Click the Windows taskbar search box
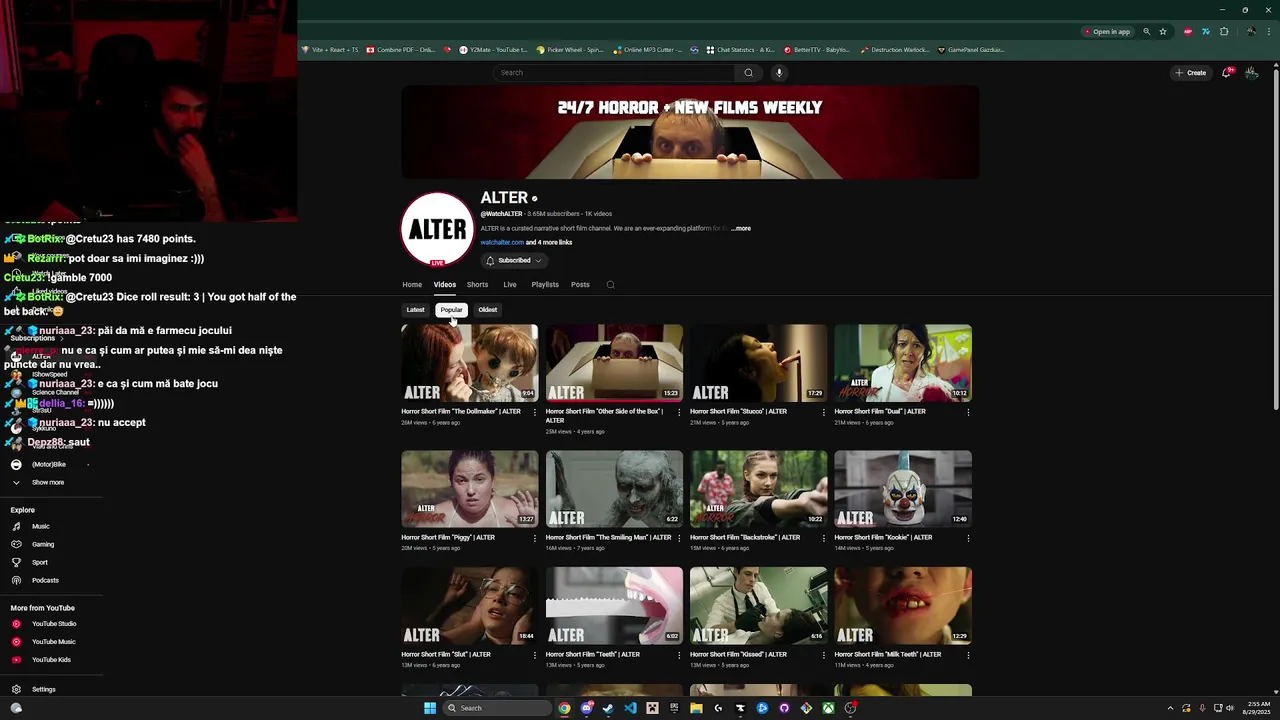1280x720 pixels. (497, 708)
